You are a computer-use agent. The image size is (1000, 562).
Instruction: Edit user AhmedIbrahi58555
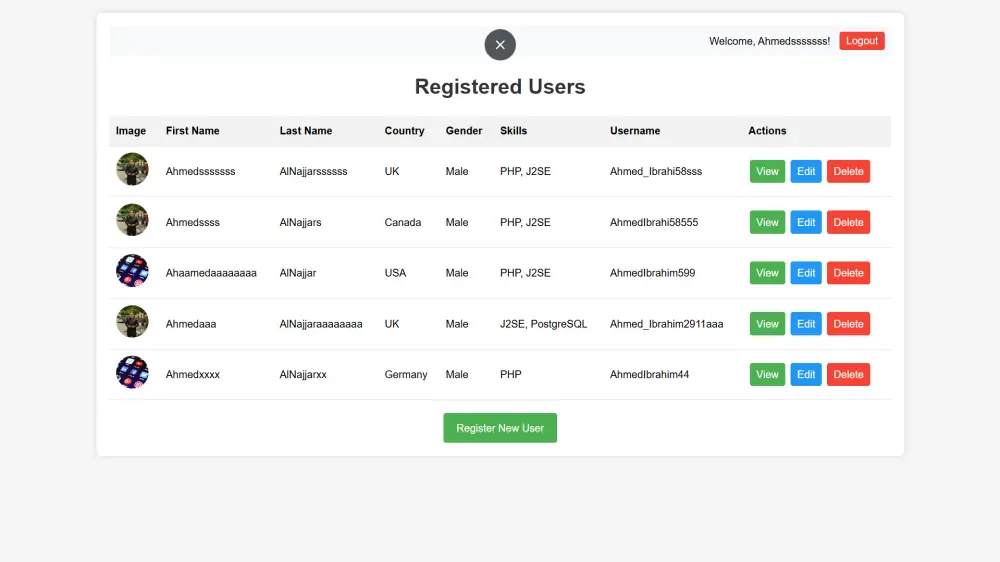tap(806, 223)
